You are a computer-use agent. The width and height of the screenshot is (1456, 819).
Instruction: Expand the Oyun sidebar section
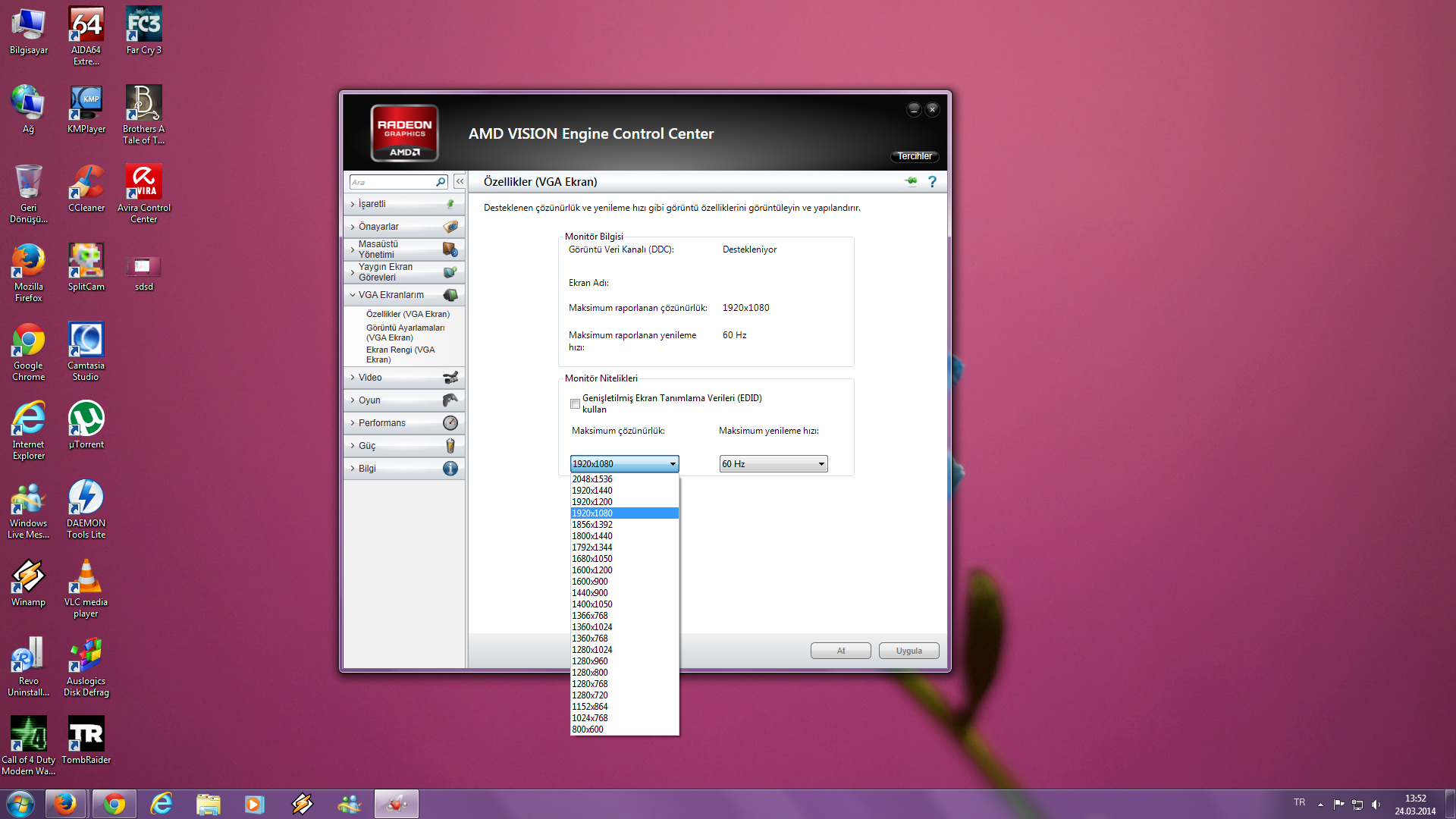point(404,400)
